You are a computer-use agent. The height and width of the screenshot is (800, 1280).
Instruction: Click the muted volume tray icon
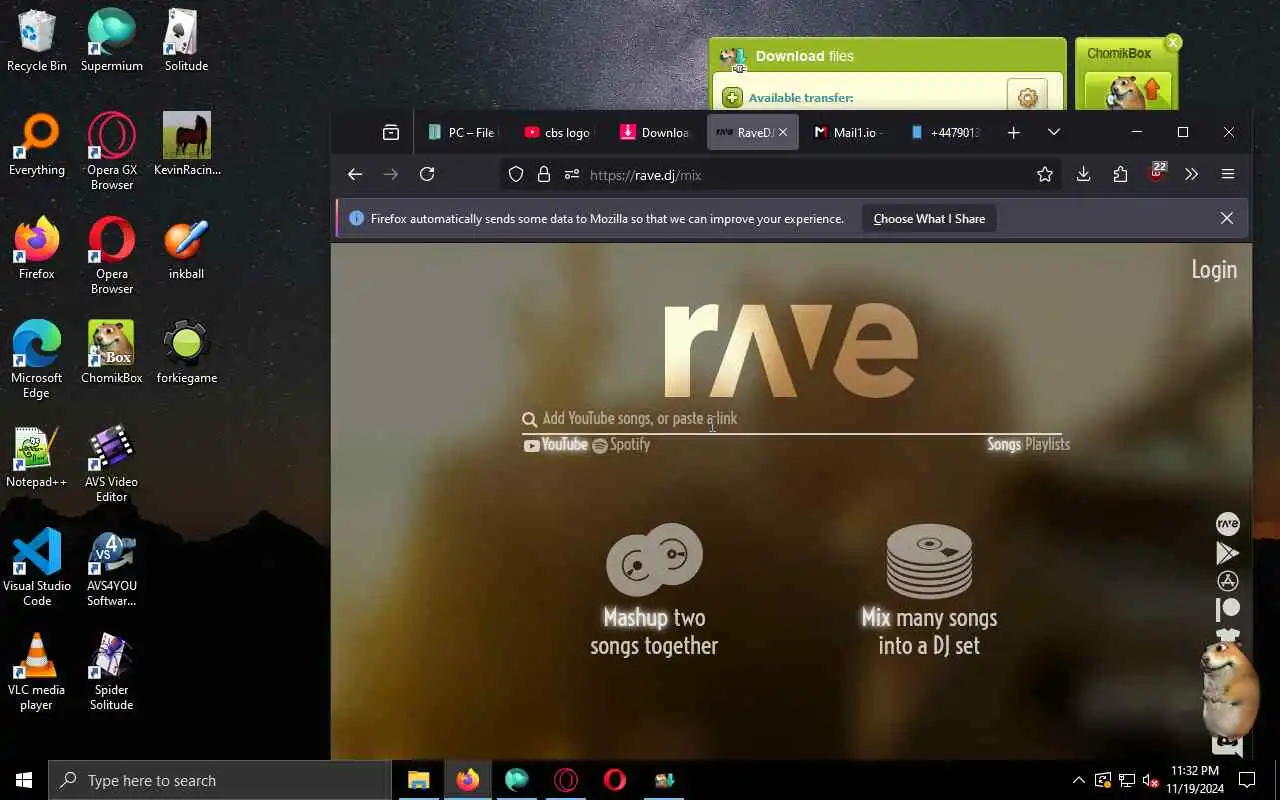click(1150, 780)
